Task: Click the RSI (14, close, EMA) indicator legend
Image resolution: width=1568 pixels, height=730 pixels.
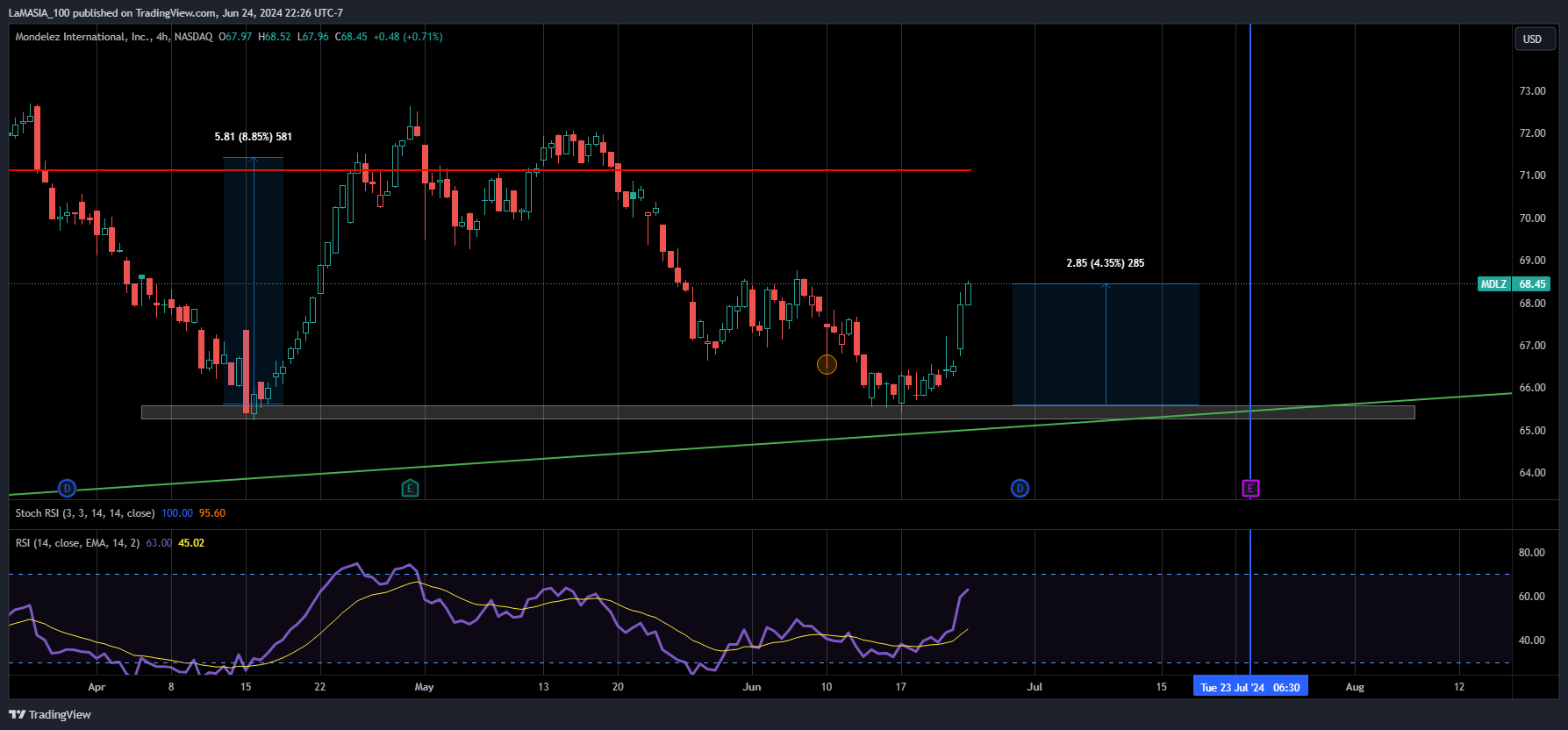Action: (x=77, y=543)
